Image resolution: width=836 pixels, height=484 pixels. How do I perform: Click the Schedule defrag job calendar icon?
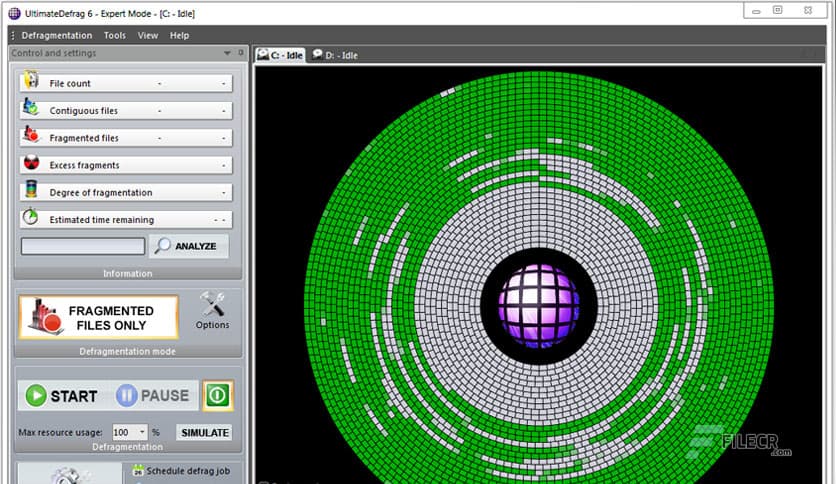[138, 470]
